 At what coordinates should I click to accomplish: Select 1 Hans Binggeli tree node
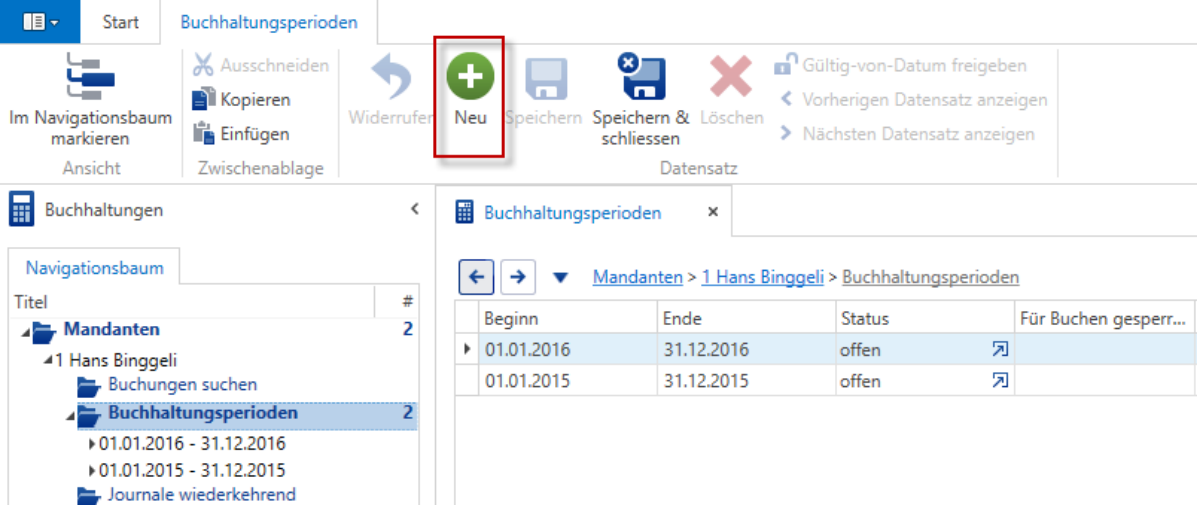116,359
